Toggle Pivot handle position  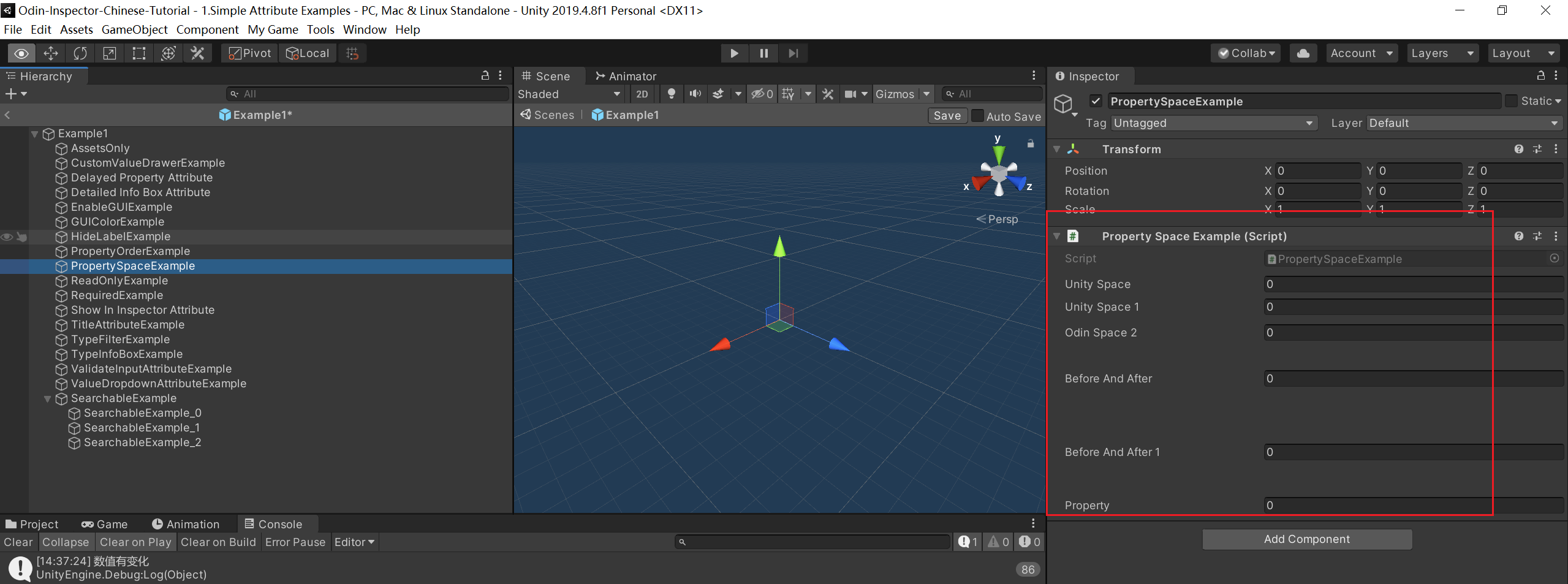249,53
